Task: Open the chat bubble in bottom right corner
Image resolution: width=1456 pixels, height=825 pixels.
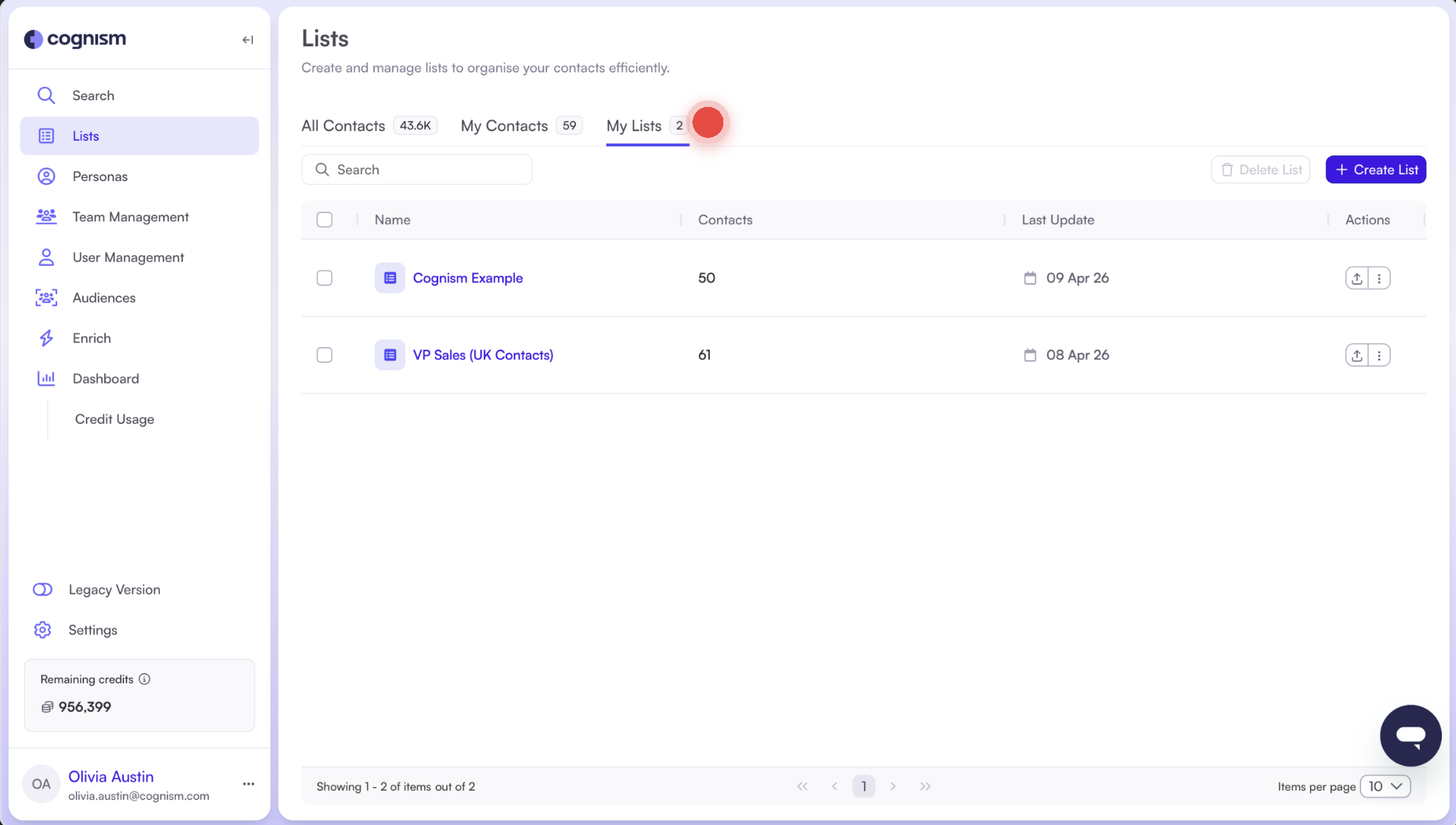Action: tap(1411, 736)
